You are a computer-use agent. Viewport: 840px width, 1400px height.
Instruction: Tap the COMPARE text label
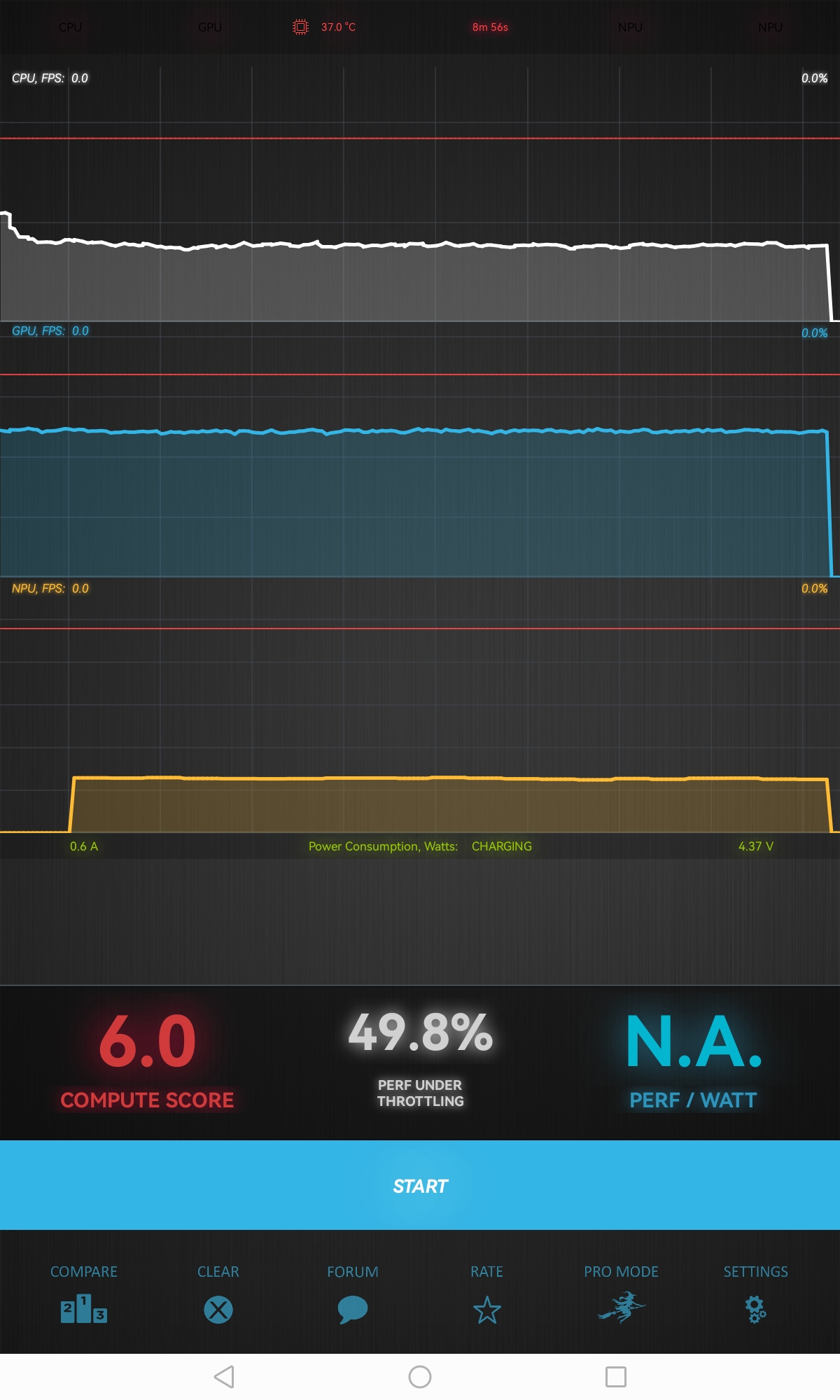tap(84, 1271)
